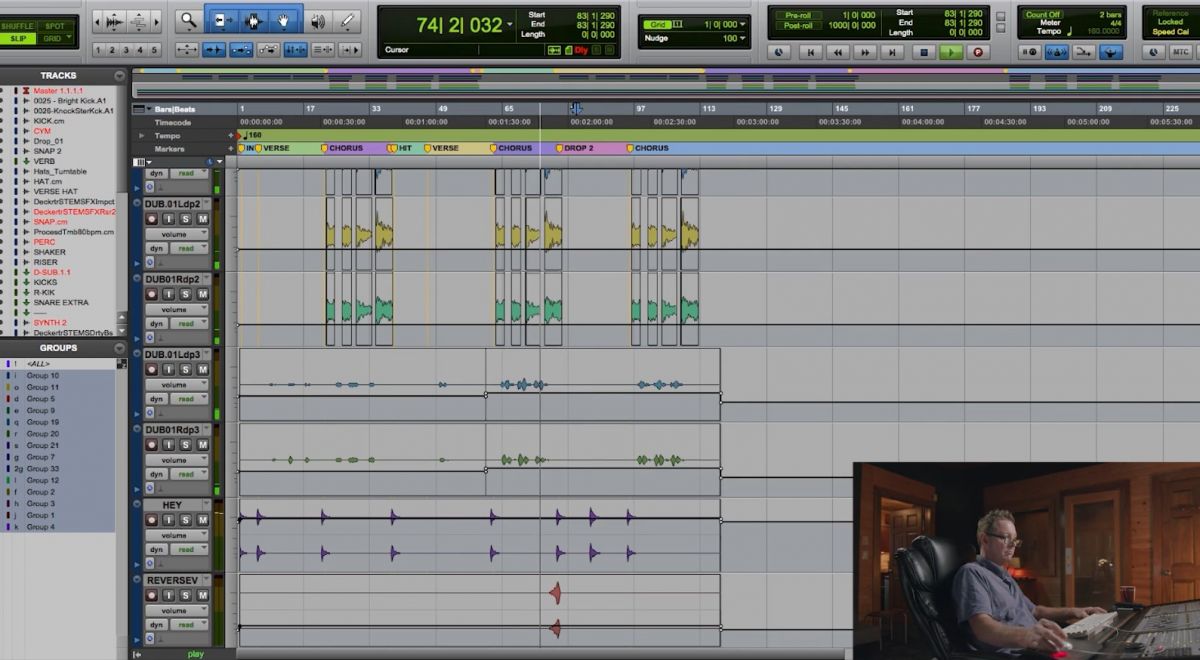1200x660 pixels.
Task: Select the Trim tool
Action: tap(222, 21)
